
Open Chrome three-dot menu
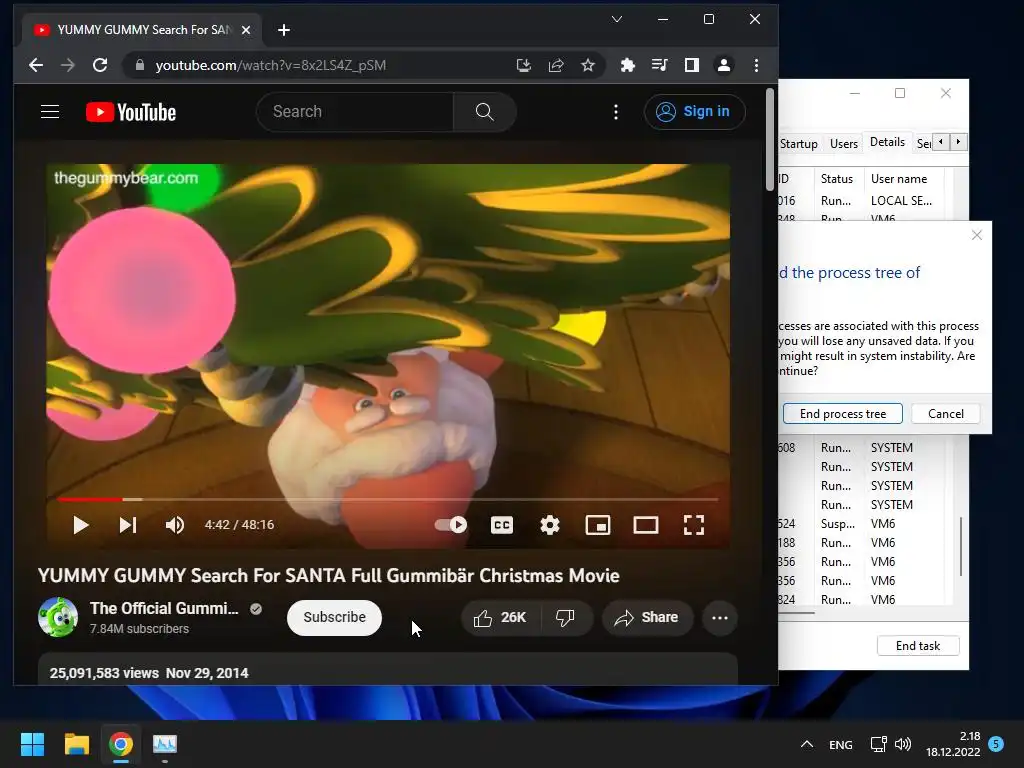pyautogui.click(x=756, y=65)
